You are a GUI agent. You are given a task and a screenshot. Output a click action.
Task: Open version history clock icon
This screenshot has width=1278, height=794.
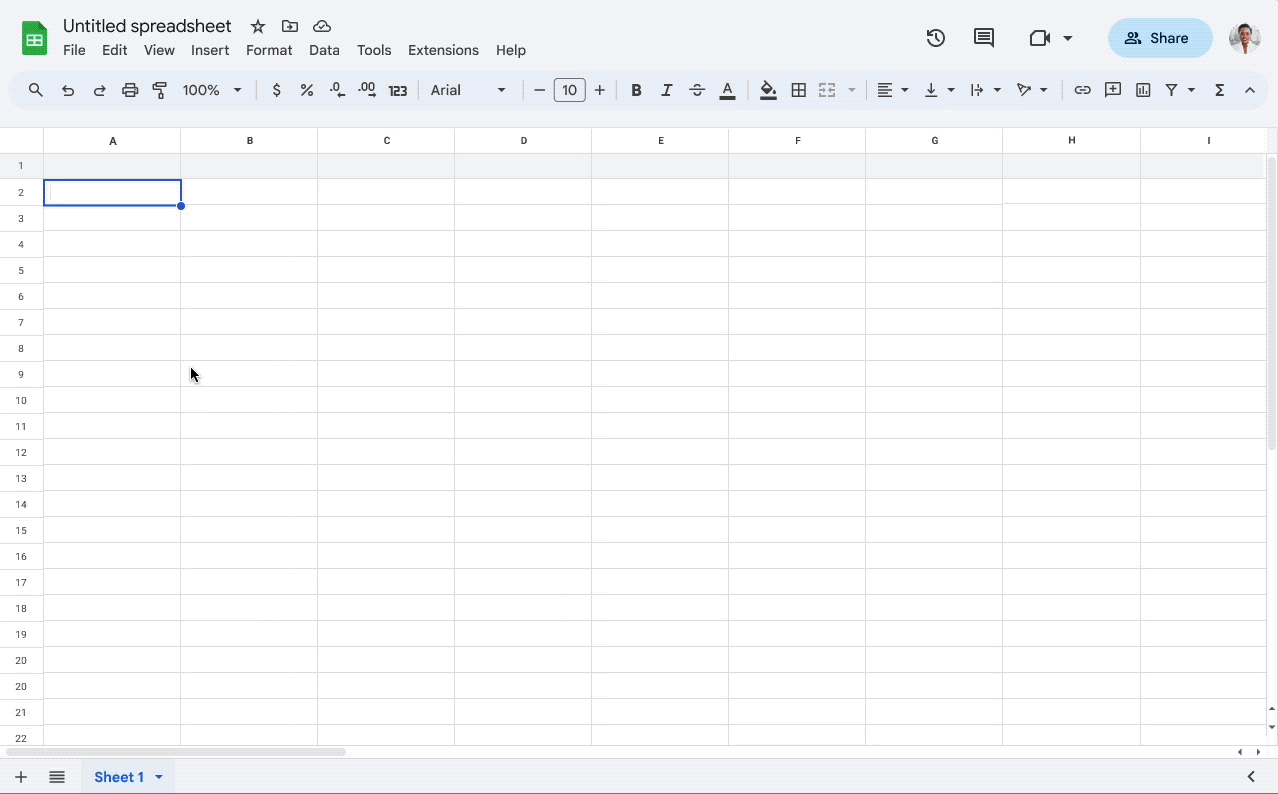[x=935, y=38]
